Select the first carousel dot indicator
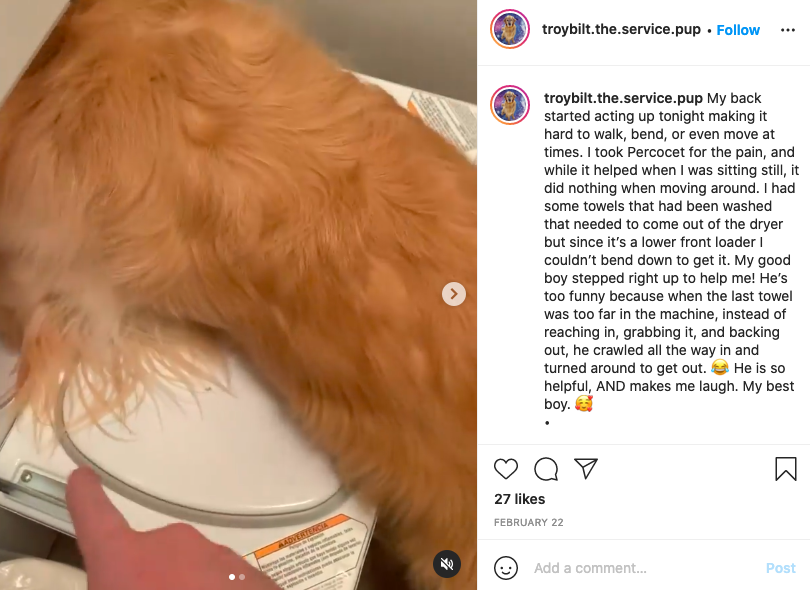Image resolution: width=810 pixels, height=590 pixels. (x=232, y=577)
